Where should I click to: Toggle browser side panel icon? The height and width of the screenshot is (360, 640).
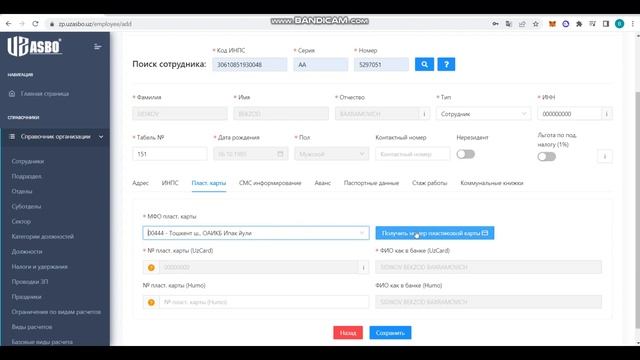[x=606, y=24]
